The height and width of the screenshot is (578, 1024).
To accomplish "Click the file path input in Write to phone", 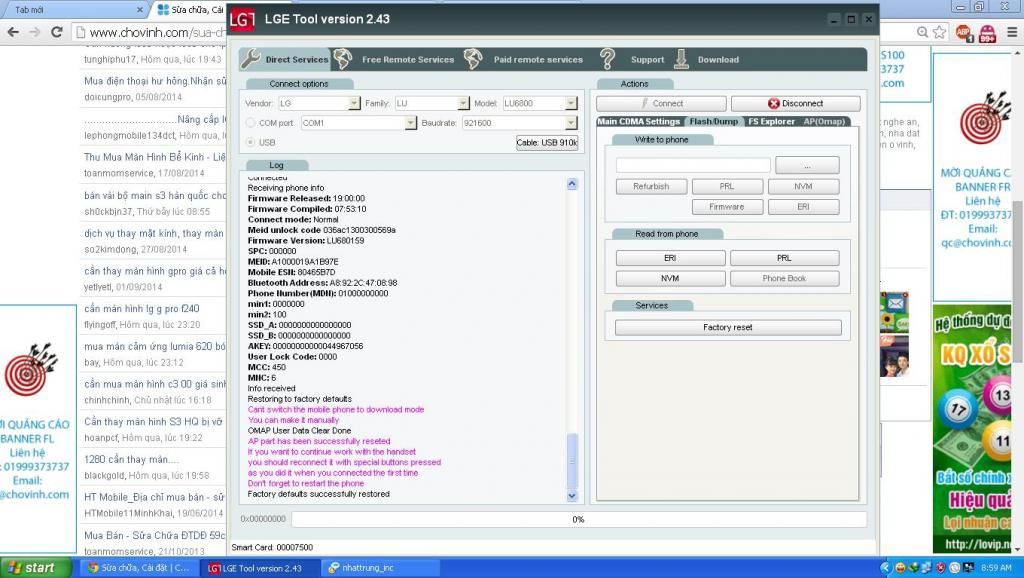I will [x=693, y=165].
